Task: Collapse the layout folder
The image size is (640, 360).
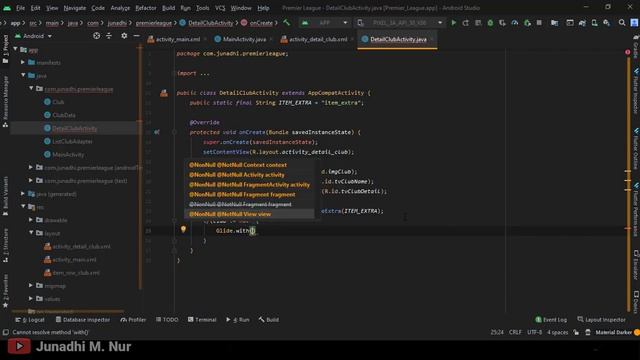Action: tap(31, 233)
